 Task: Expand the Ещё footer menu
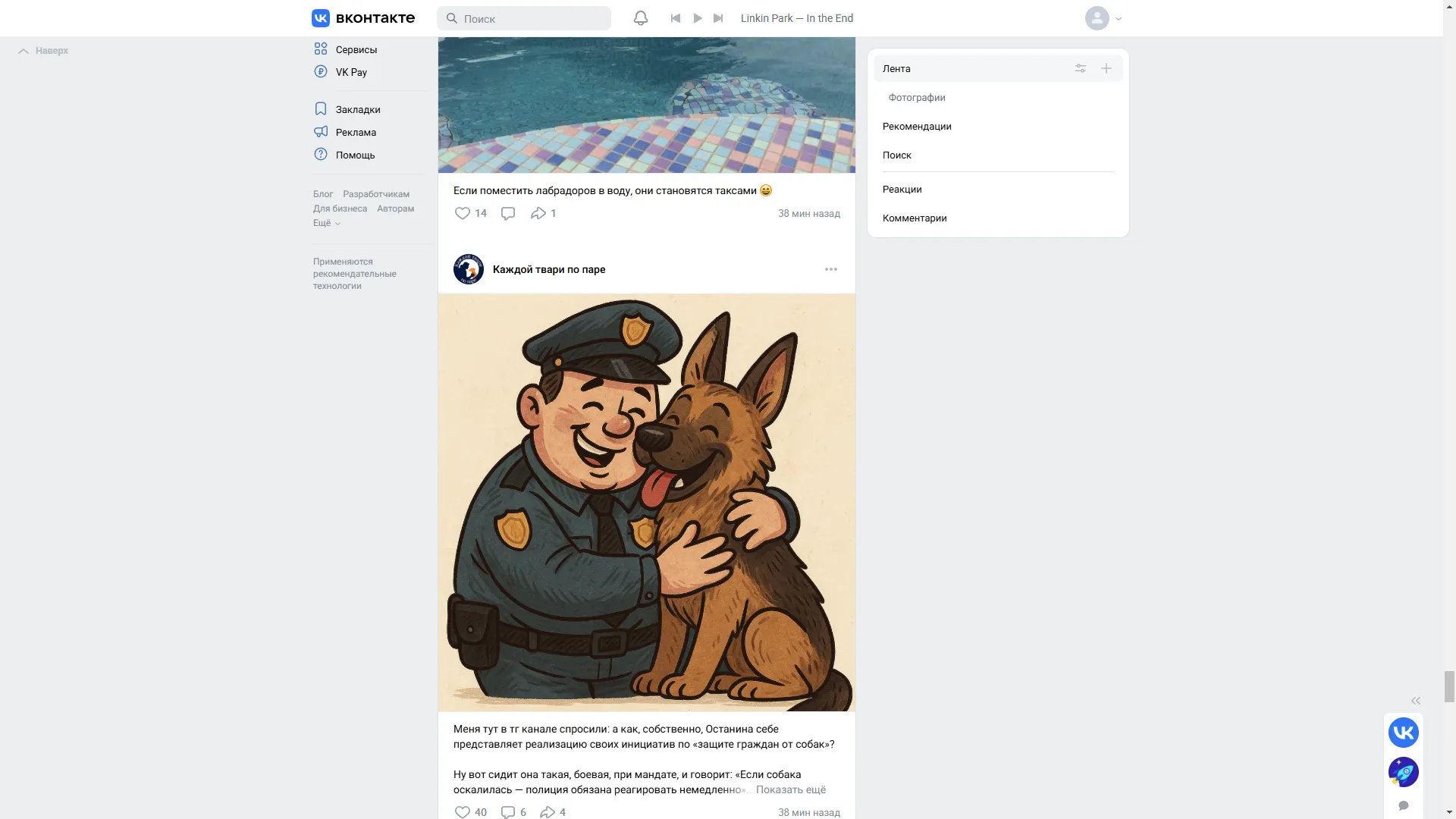327,223
